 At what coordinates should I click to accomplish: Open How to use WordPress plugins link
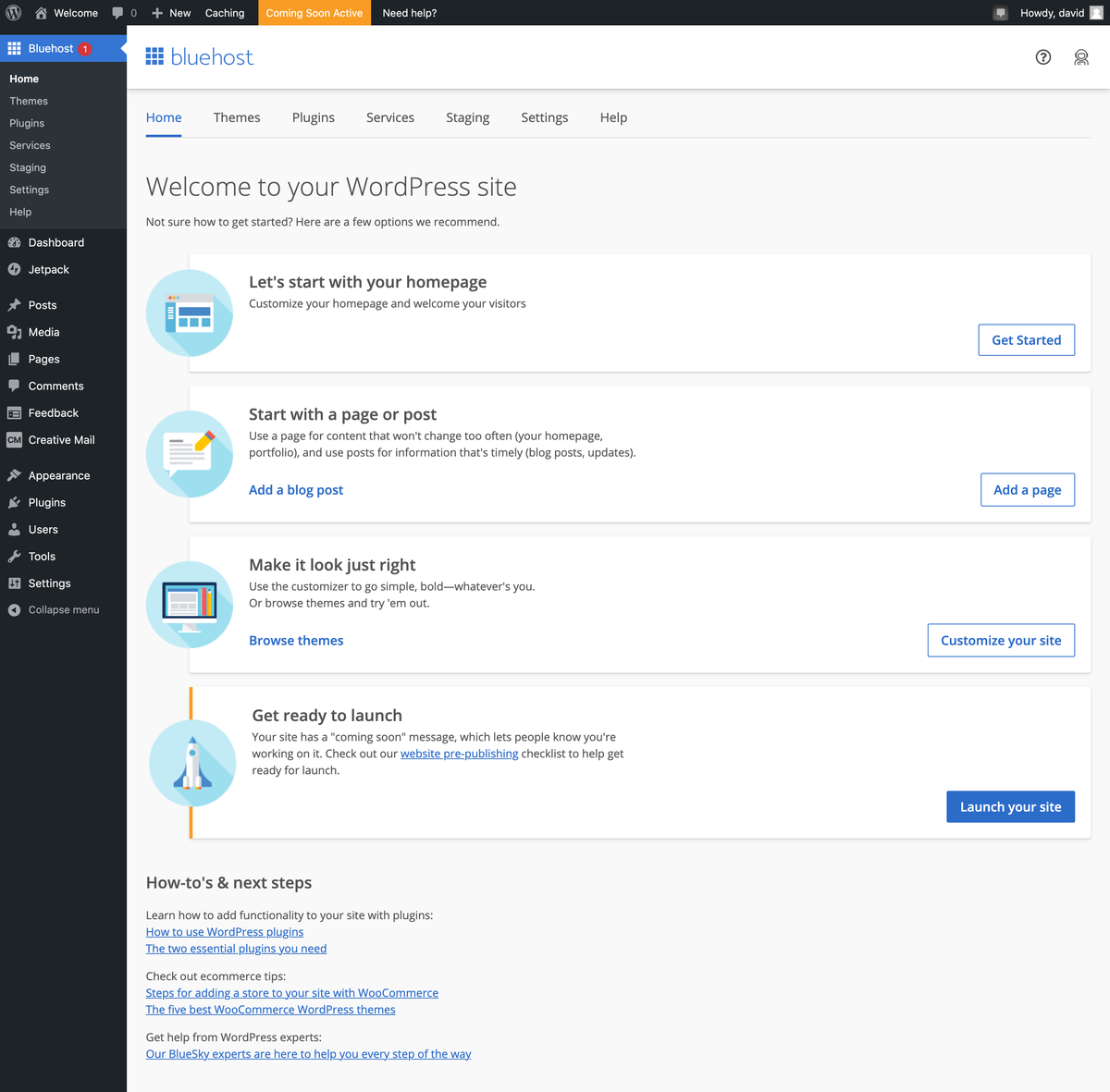(225, 932)
